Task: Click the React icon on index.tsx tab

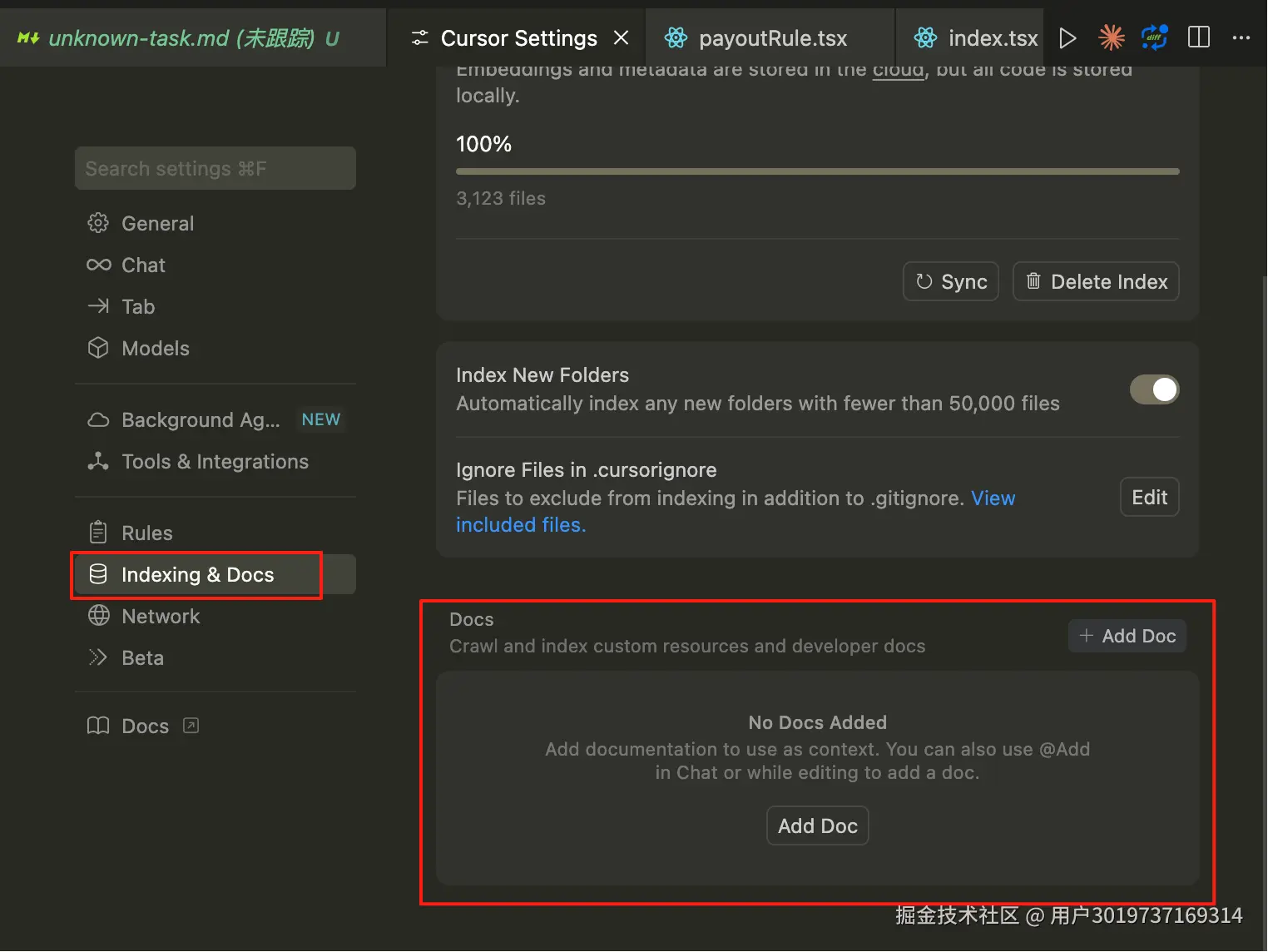Action: (x=925, y=37)
